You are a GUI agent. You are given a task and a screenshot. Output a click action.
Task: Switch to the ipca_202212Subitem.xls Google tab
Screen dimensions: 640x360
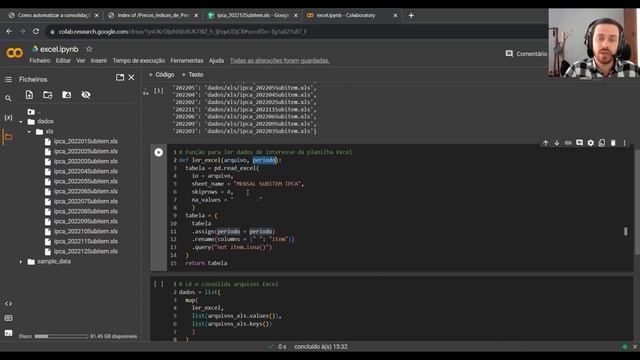(253, 15)
